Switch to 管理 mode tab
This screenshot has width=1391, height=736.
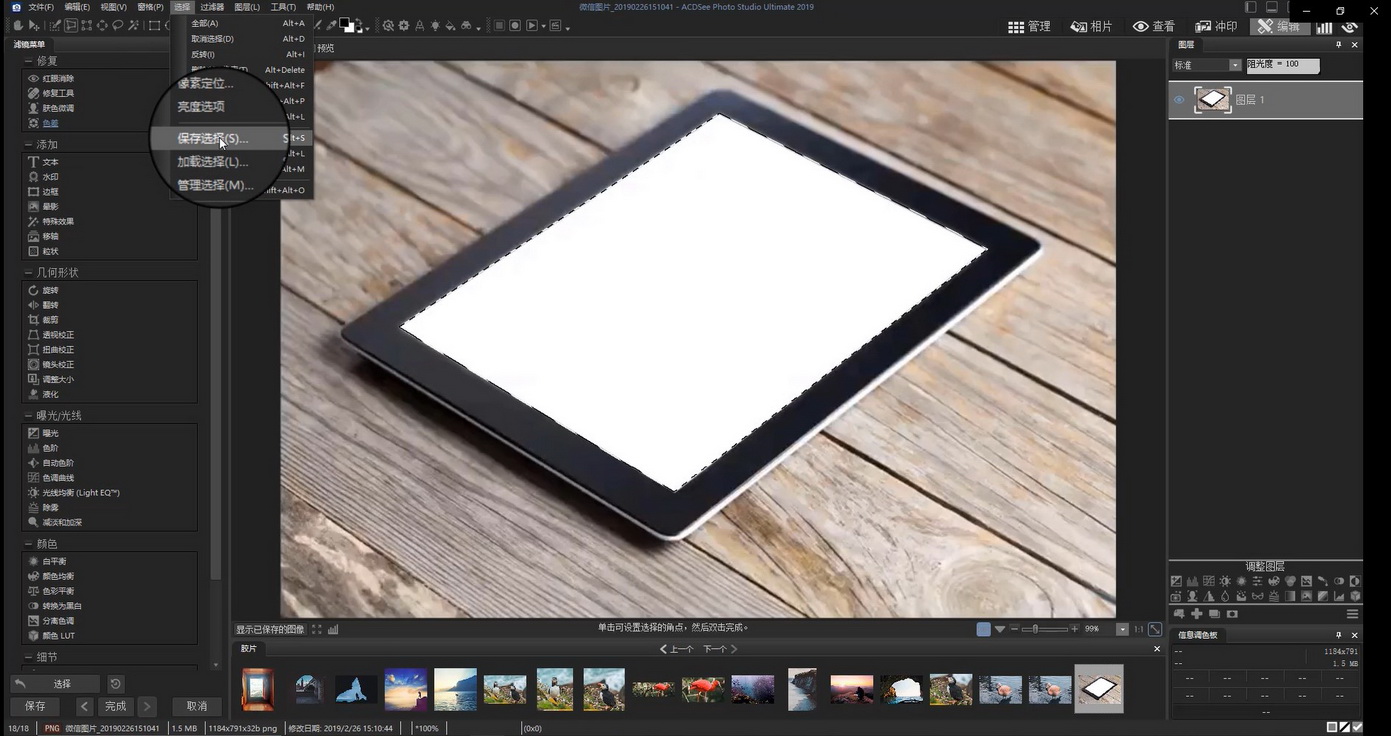point(1029,27)
